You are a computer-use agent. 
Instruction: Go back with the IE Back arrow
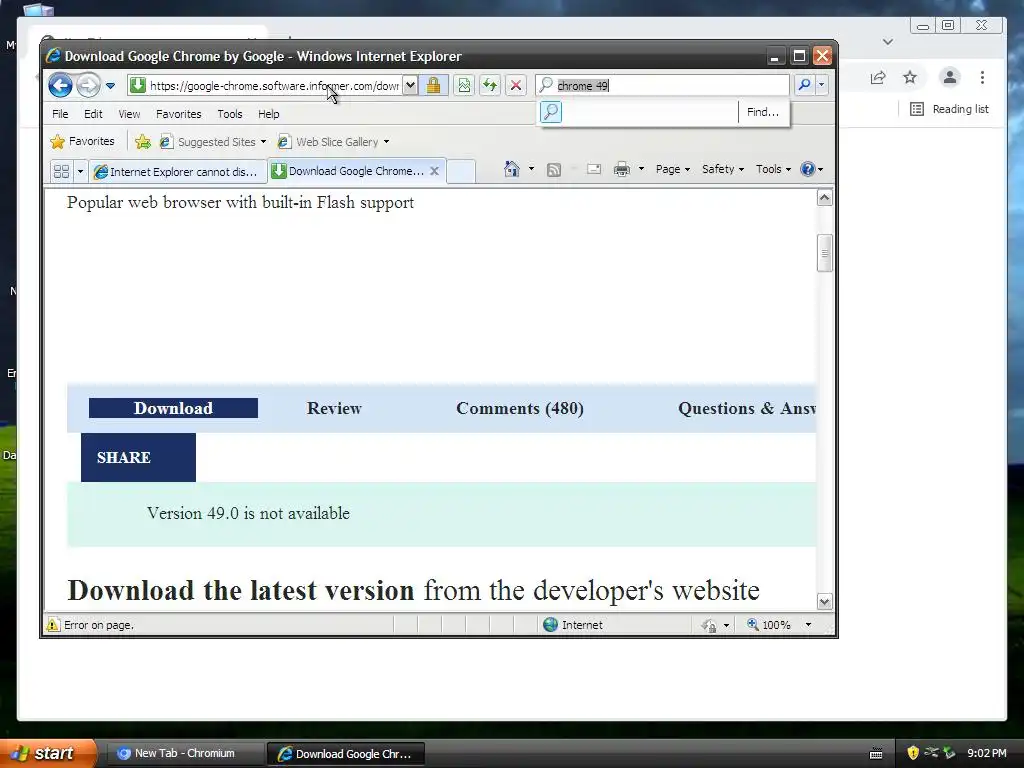pyautogui.click(x=60, y=85)
